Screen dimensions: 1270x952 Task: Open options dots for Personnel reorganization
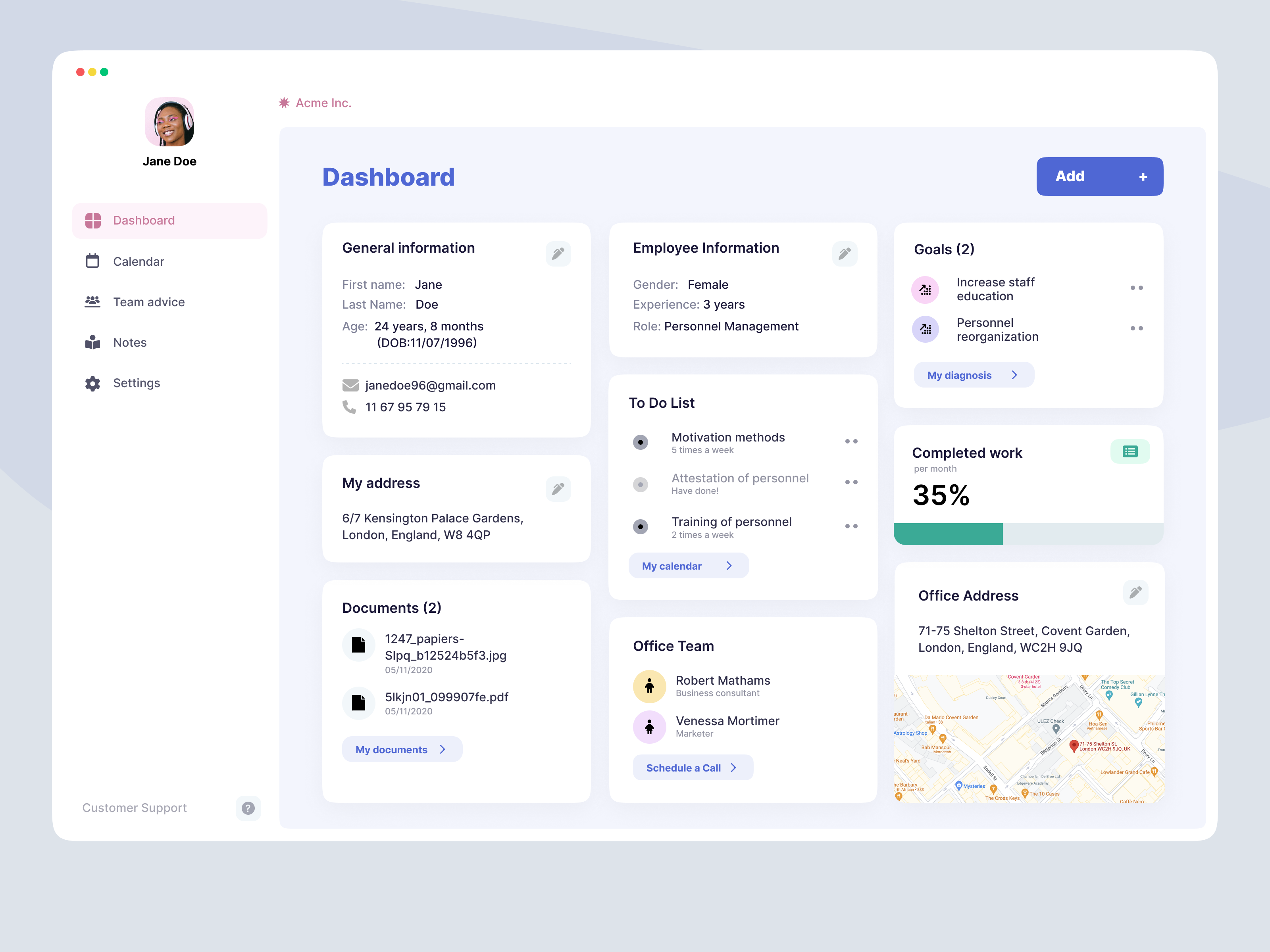[1136, 328]
